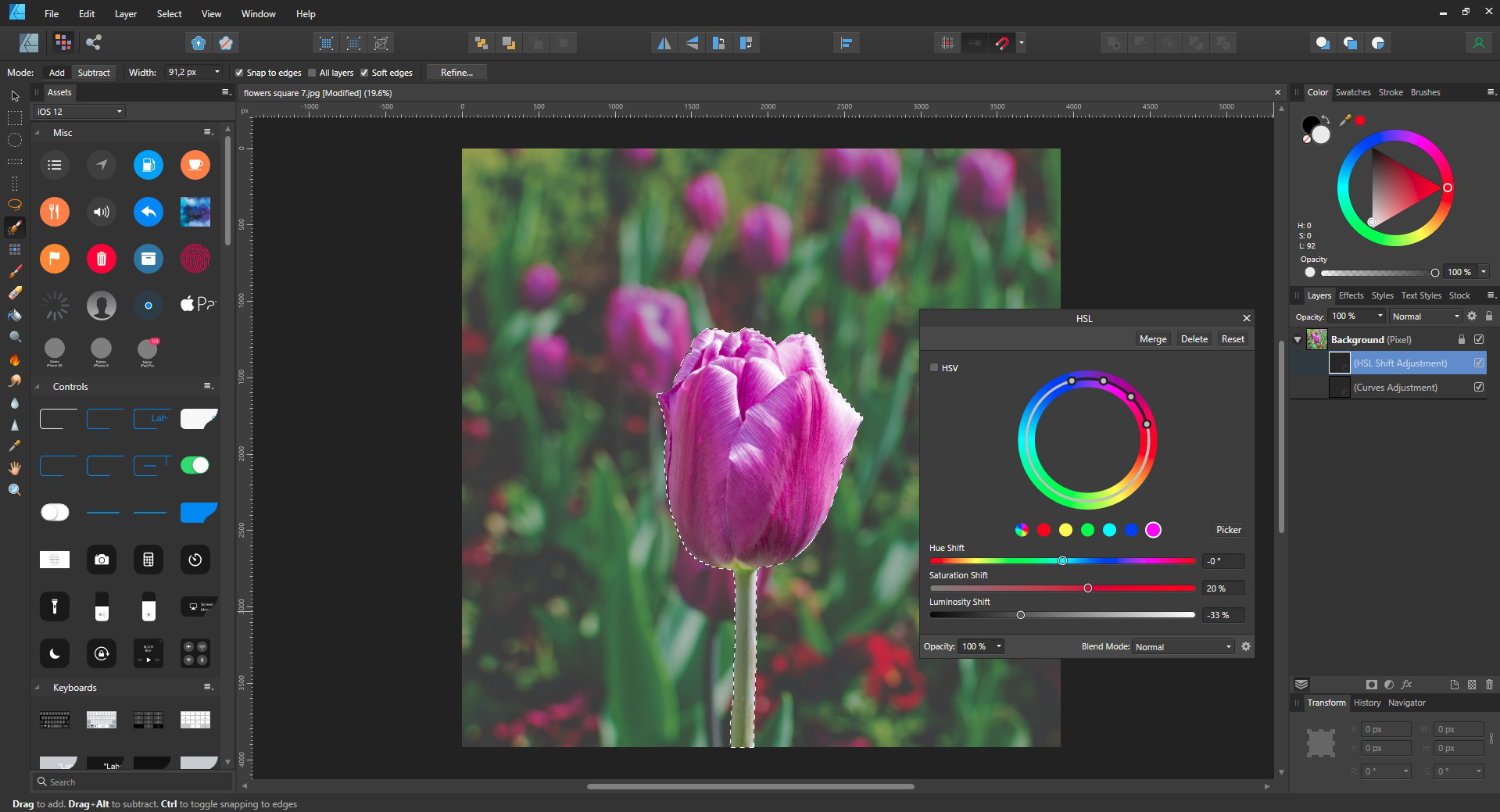Screen dimensions: 1500x812
Task: Click the magenta swatch in HSL dialog
Action: coord(1153,529)
